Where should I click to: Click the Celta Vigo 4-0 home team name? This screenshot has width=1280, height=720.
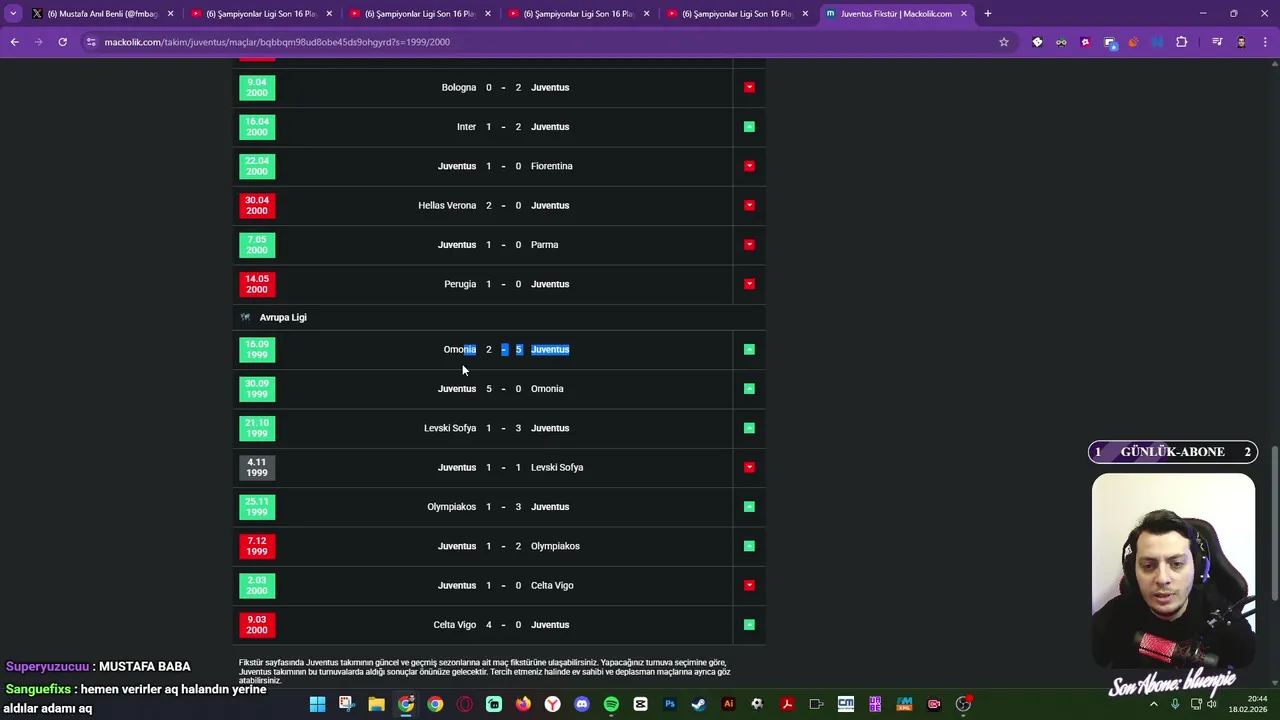click(x=455, y=625)
